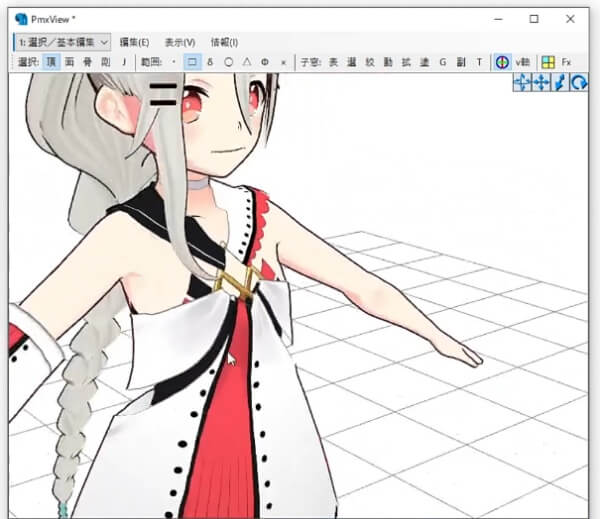
Task: Click the Fx button
Action: [566, 62]
